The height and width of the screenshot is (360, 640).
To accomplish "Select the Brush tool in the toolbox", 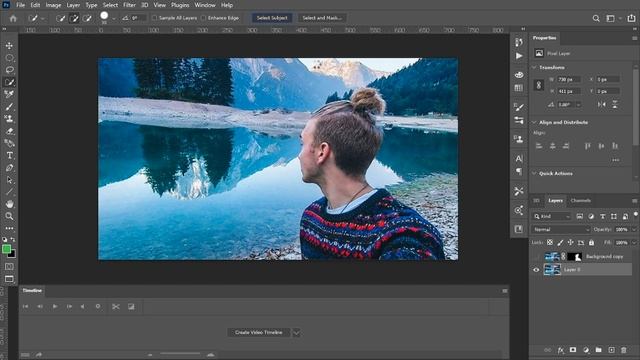I will pyautogui.click(x=9, y=107).
